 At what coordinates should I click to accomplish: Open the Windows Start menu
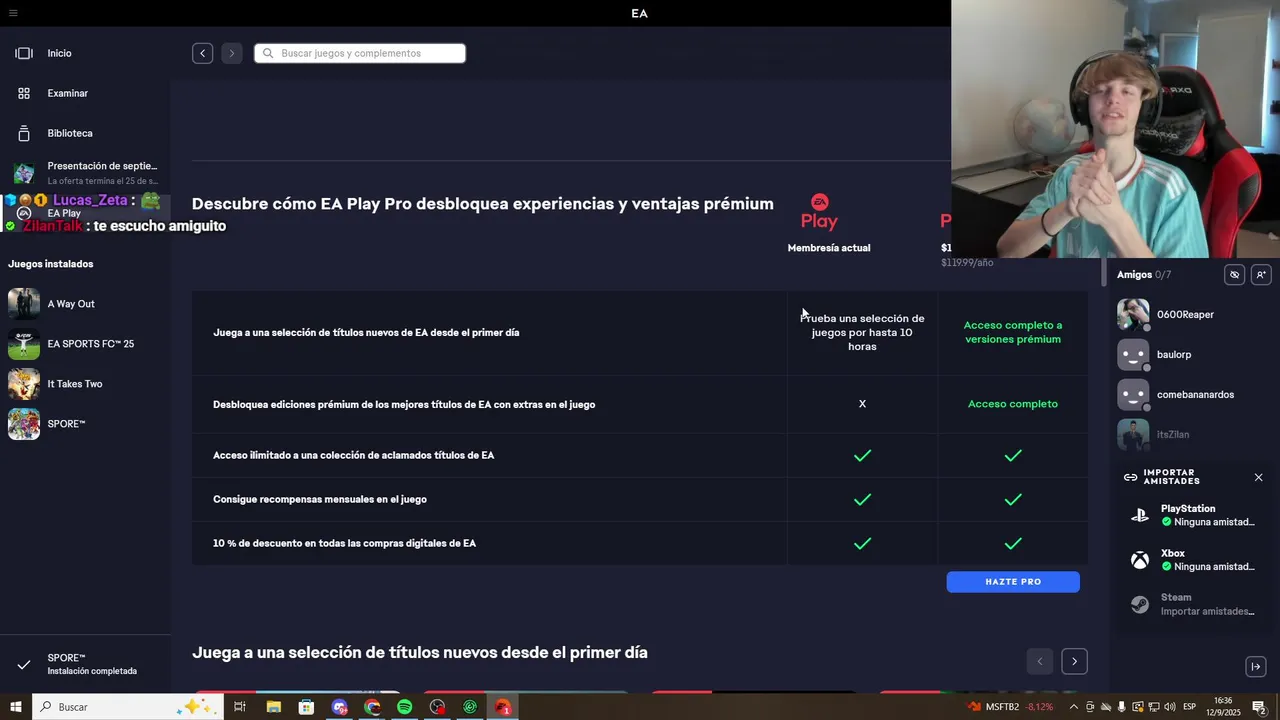(x=16, y=707)
